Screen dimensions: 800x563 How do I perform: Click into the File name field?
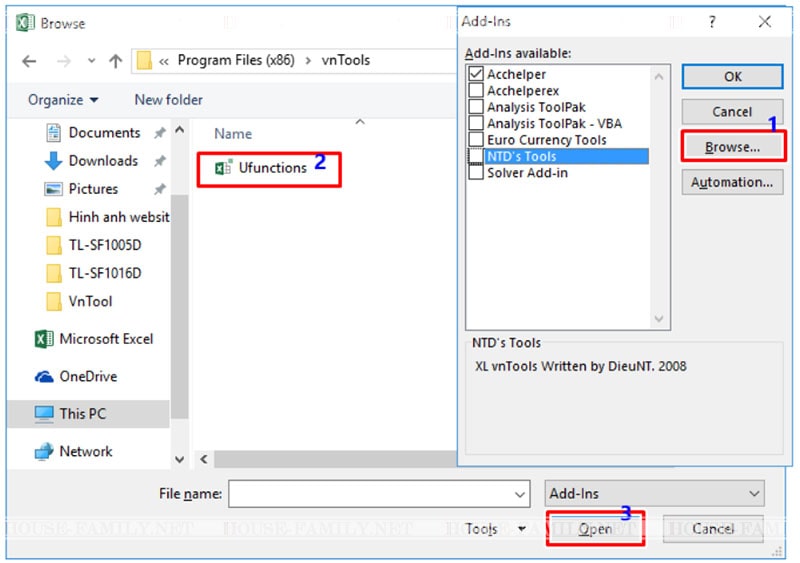(x=379, y=494)
